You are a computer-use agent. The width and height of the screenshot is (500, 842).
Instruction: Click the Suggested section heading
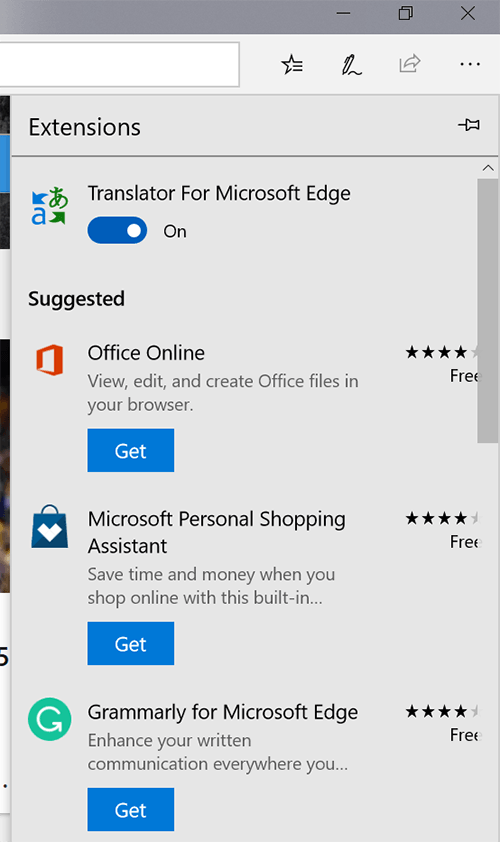(76, 299)
